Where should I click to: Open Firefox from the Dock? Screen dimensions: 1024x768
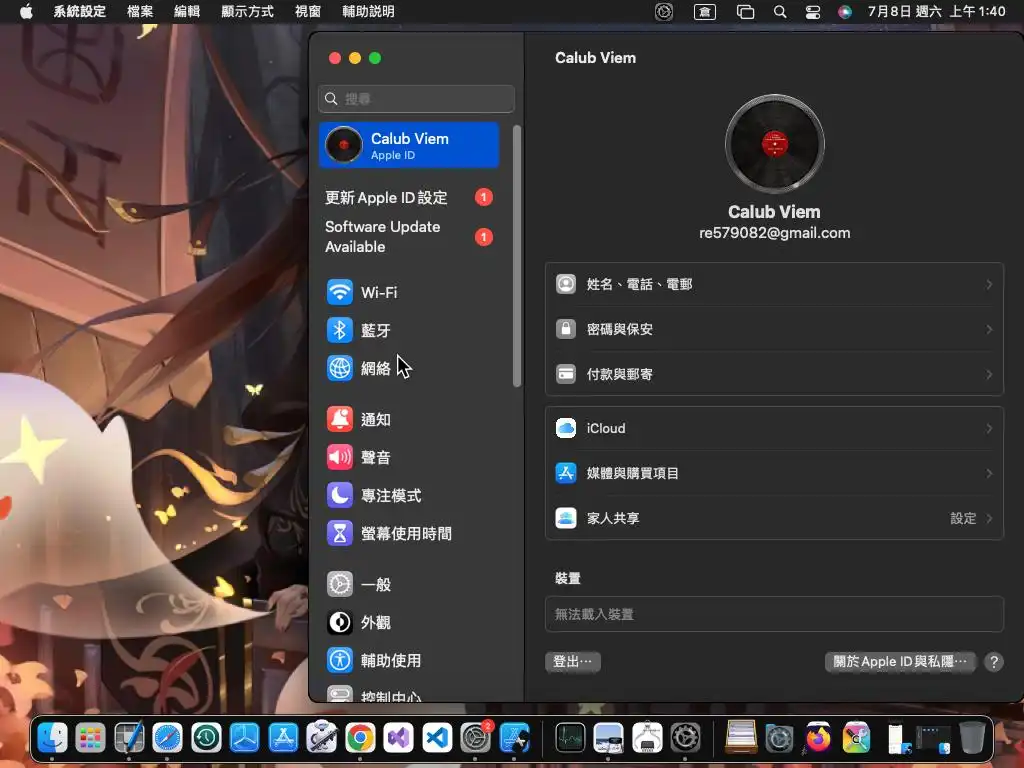[818, 739]
